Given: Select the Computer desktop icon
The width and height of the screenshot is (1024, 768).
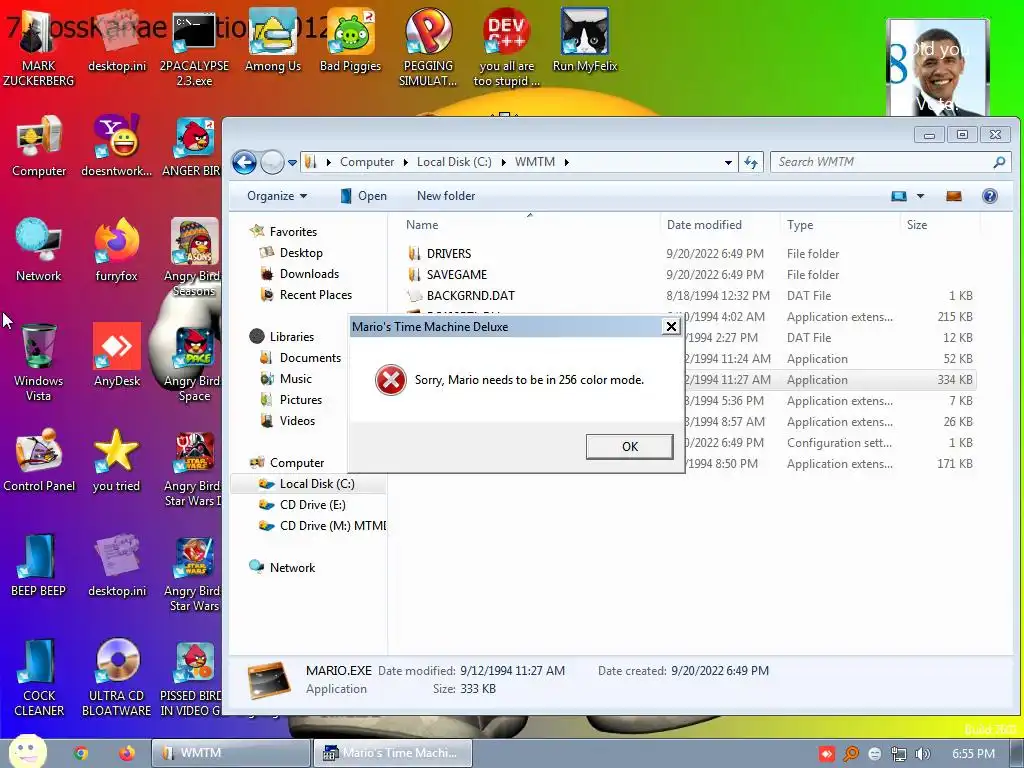Looking at the screenshot, I should tap(39, 146).
